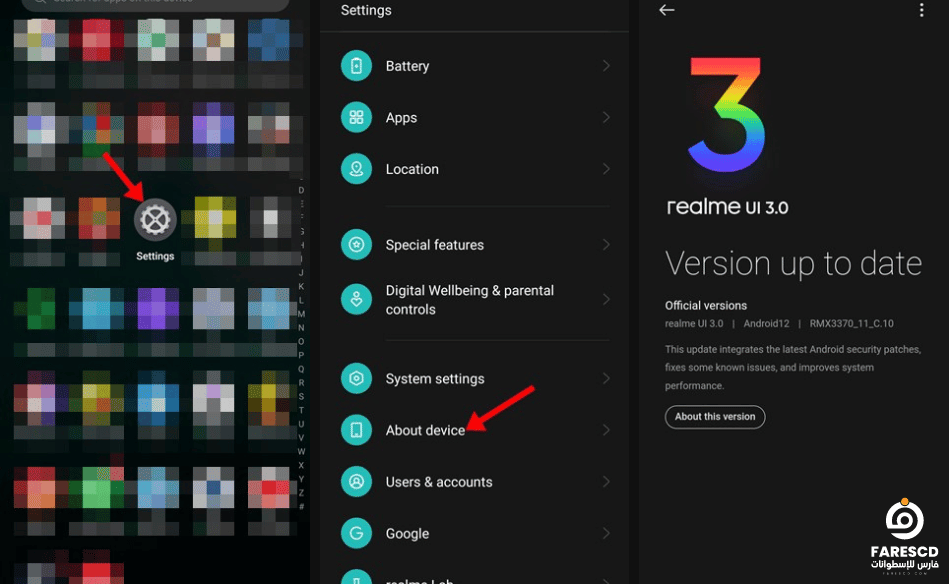Viewport: 949px width, 584px height.
Task: Tap the Digital Wellbeing & parental controls text
Action: point(470,300)
